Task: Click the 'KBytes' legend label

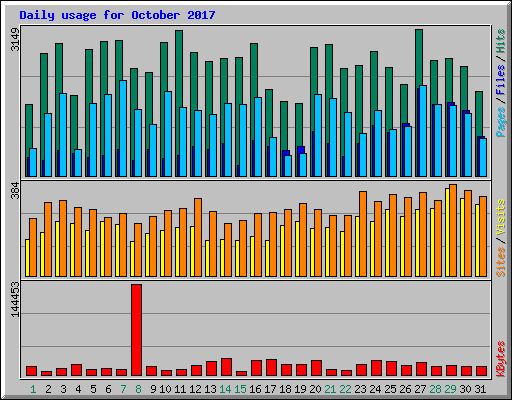Action: pyautogui.click(x=500, y=359)
